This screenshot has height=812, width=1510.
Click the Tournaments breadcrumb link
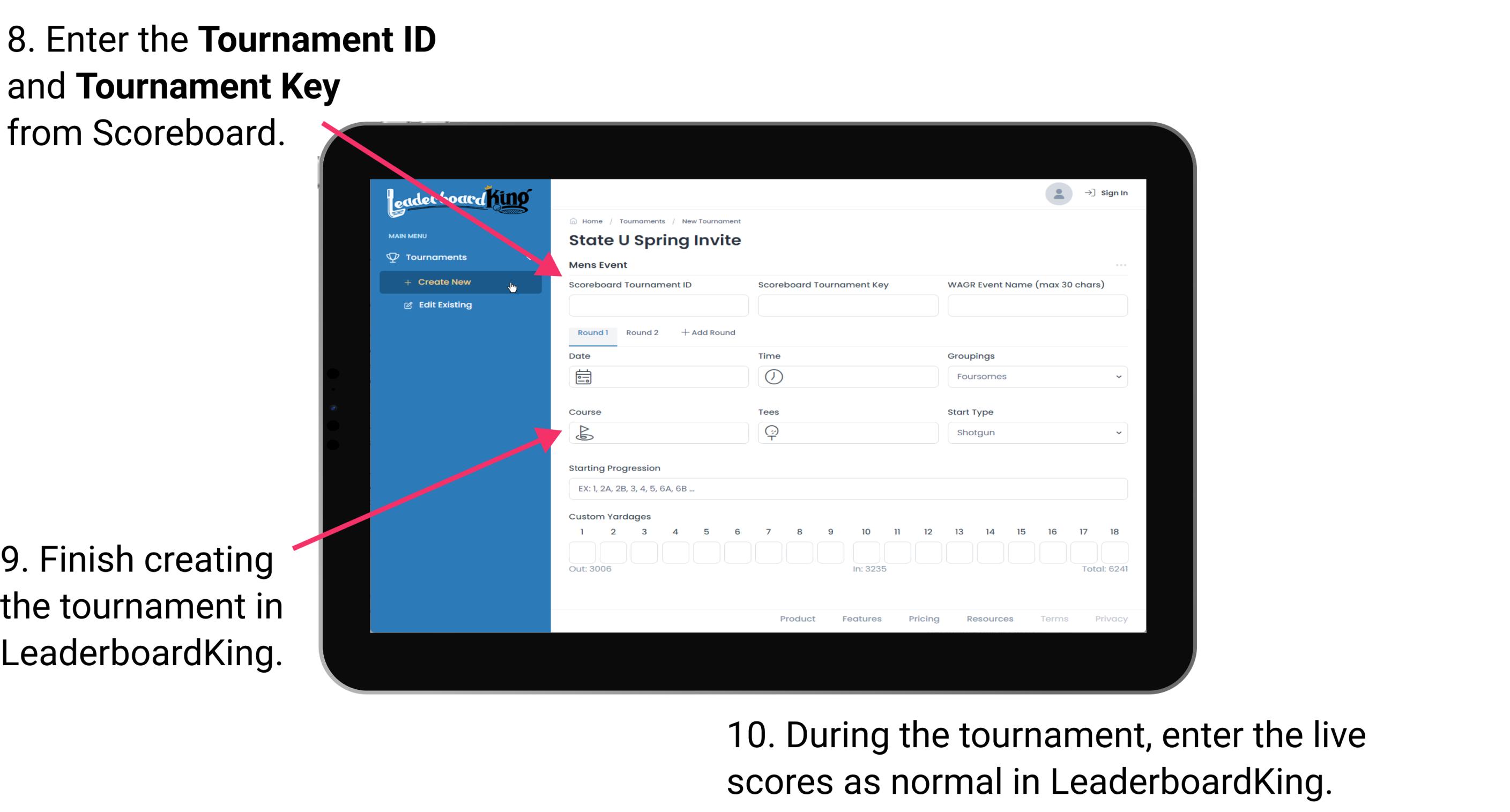641,220
